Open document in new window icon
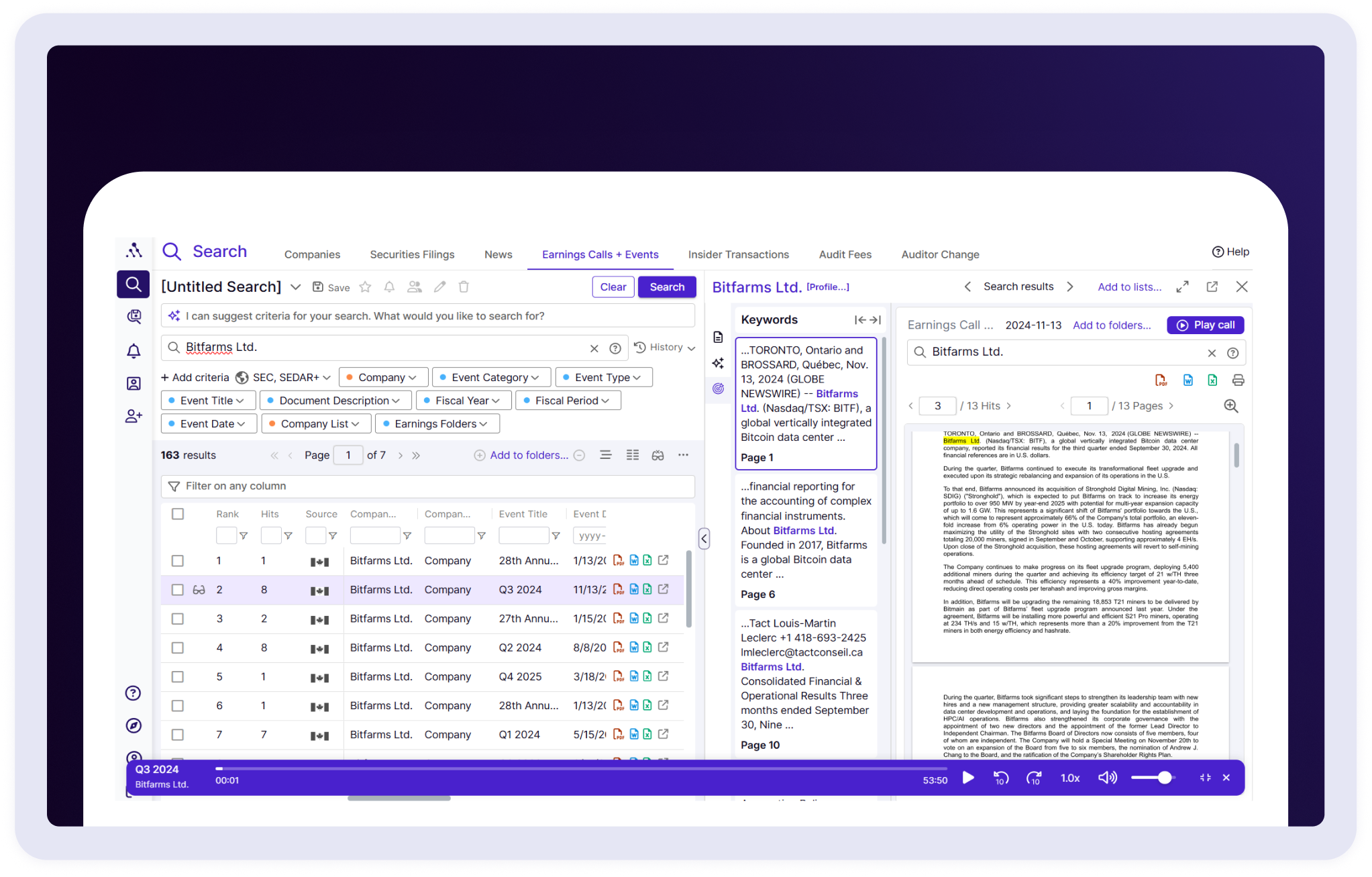Viewport: 1372px width, 877px height. [1212, 287]
